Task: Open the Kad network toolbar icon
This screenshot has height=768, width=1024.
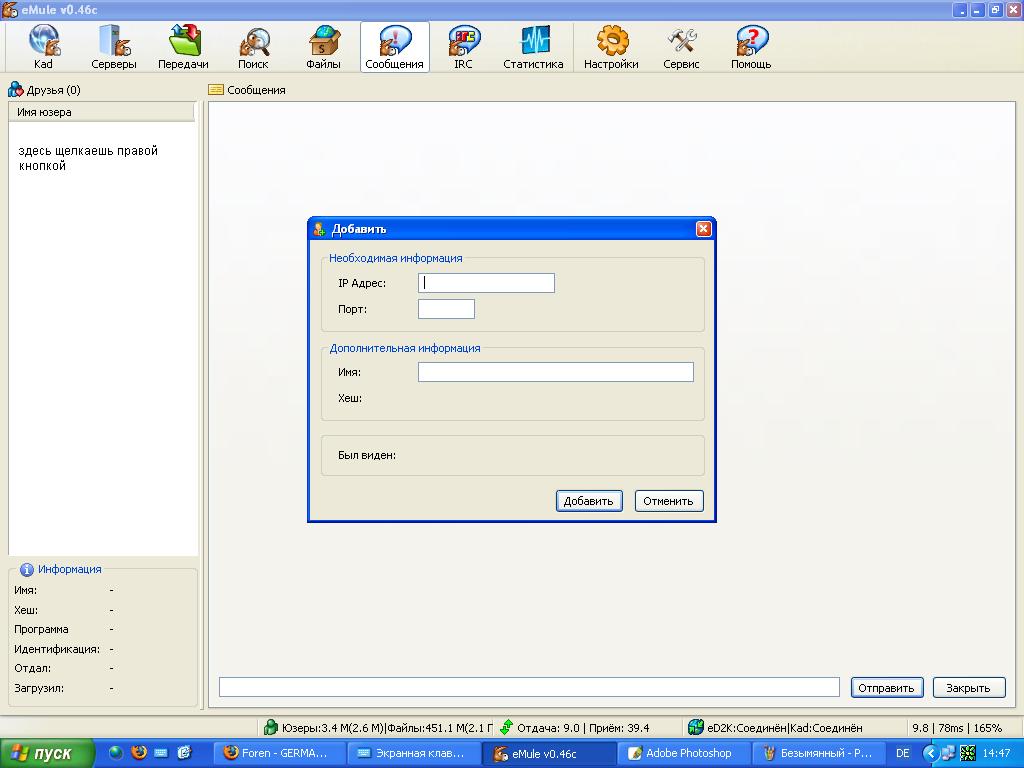Action: (43, 47)
